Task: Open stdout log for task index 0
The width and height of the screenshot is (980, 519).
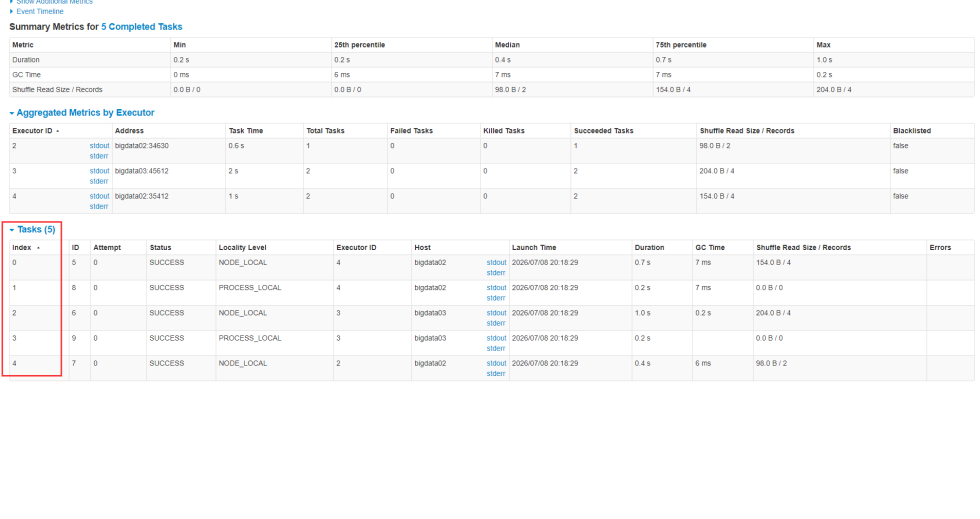Action: coord(496,262)
